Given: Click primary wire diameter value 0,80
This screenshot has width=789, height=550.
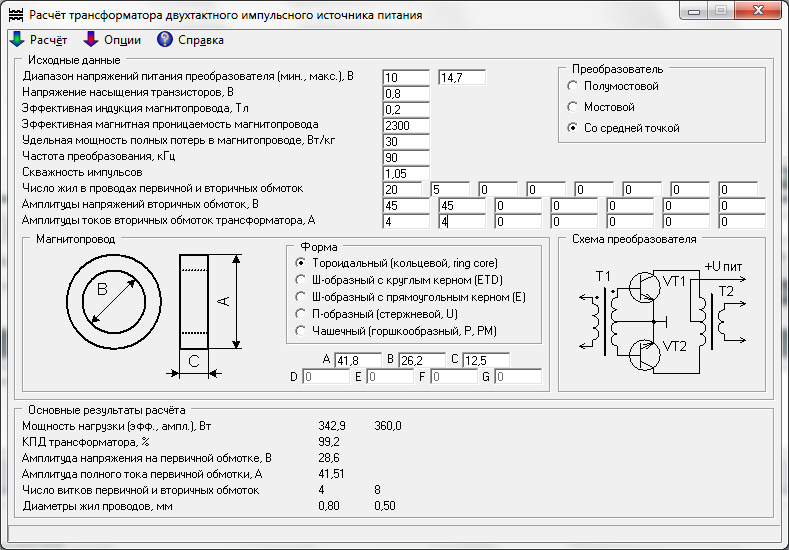Looking at the screenshot, I should [x=329, y=506].
